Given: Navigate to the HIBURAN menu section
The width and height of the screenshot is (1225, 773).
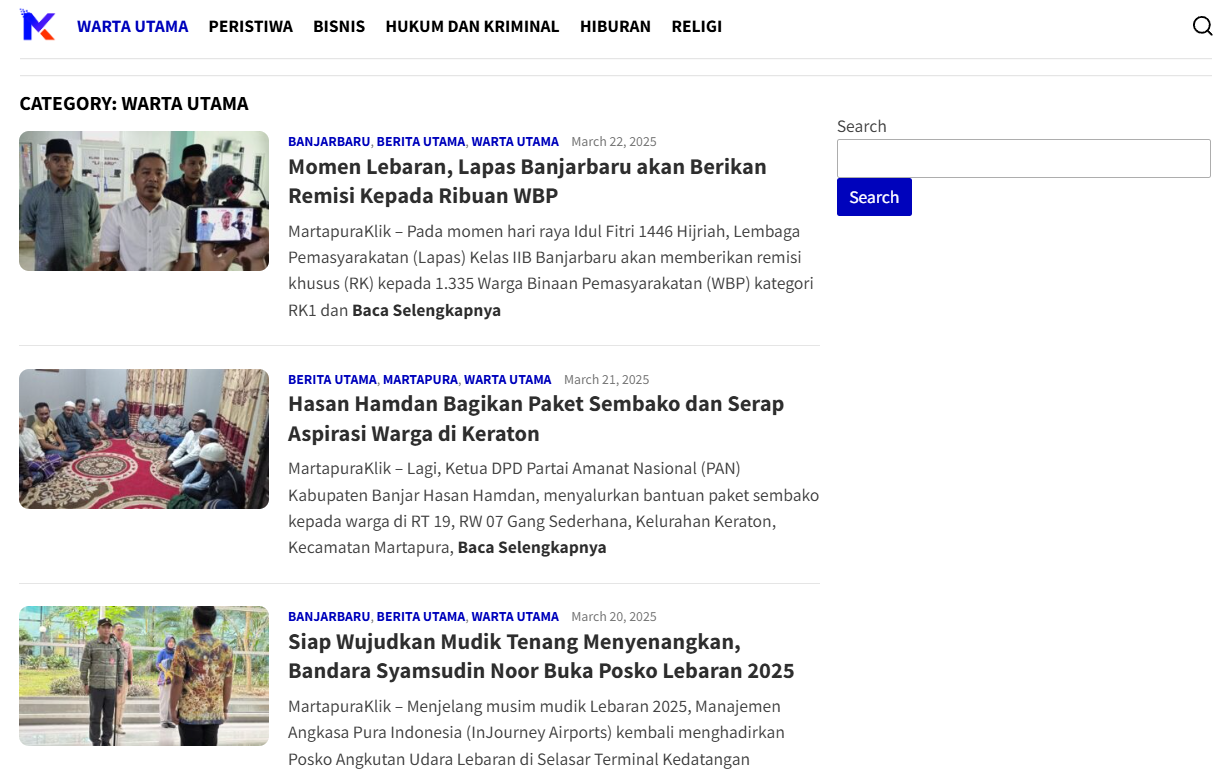Looking at the screenshot, I should pyautogui.click(x=615, y=26).
